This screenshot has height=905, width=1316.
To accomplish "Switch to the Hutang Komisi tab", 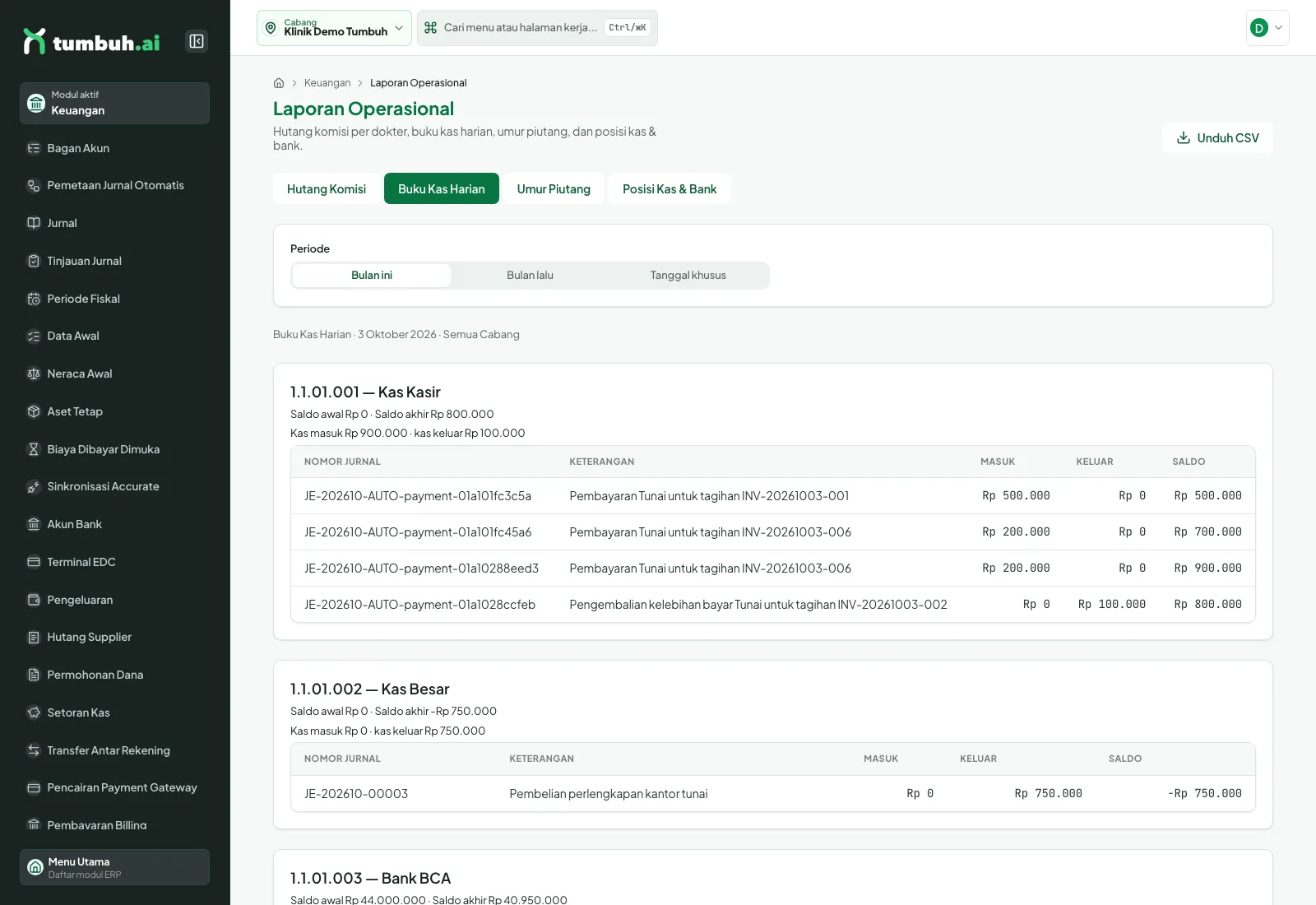I will coord(327,188).
